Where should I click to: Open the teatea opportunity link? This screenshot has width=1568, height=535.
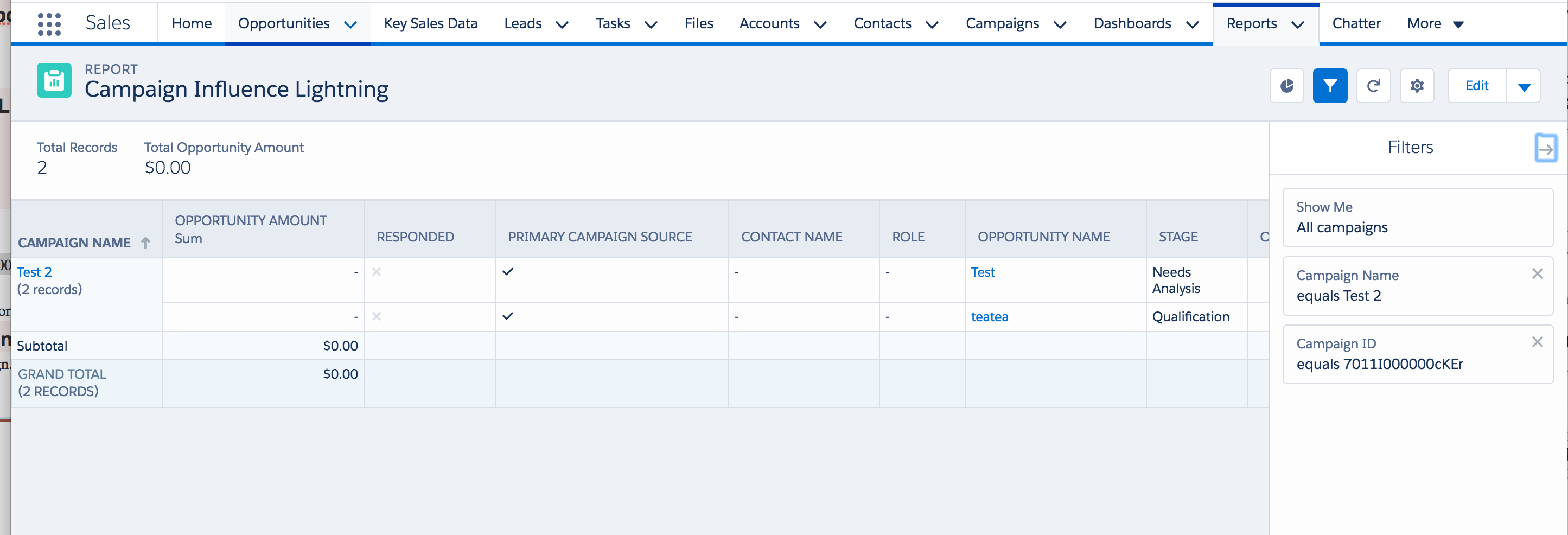coord(989,316)
